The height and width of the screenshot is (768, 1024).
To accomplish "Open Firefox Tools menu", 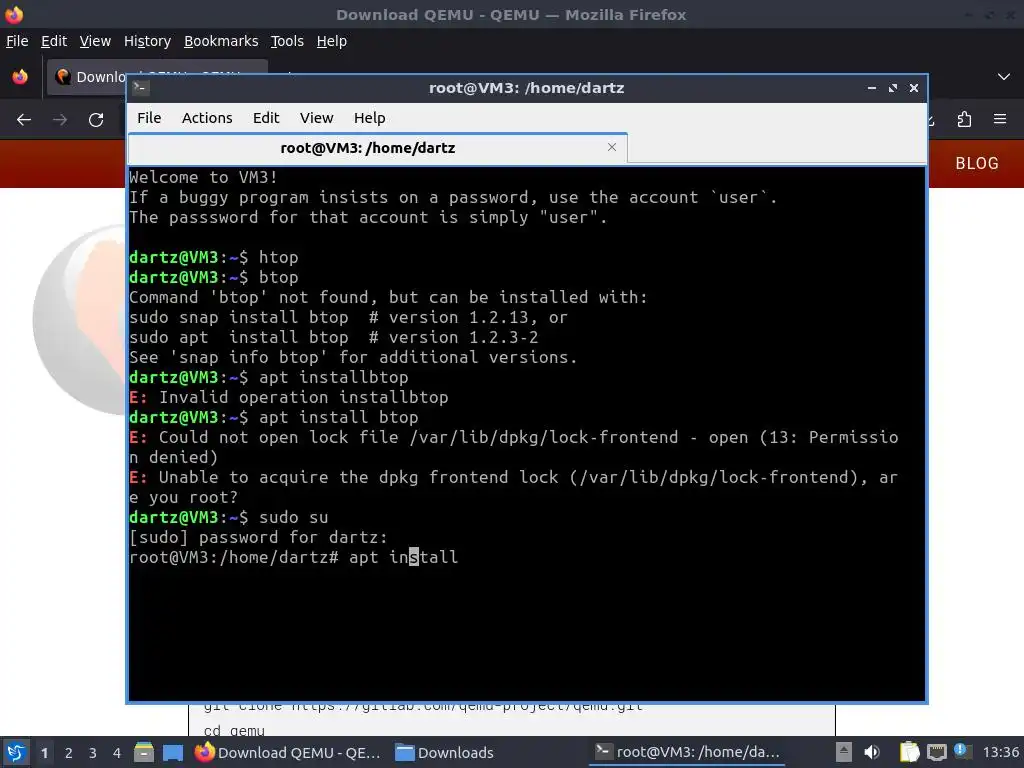I will (x=287, y=41).
